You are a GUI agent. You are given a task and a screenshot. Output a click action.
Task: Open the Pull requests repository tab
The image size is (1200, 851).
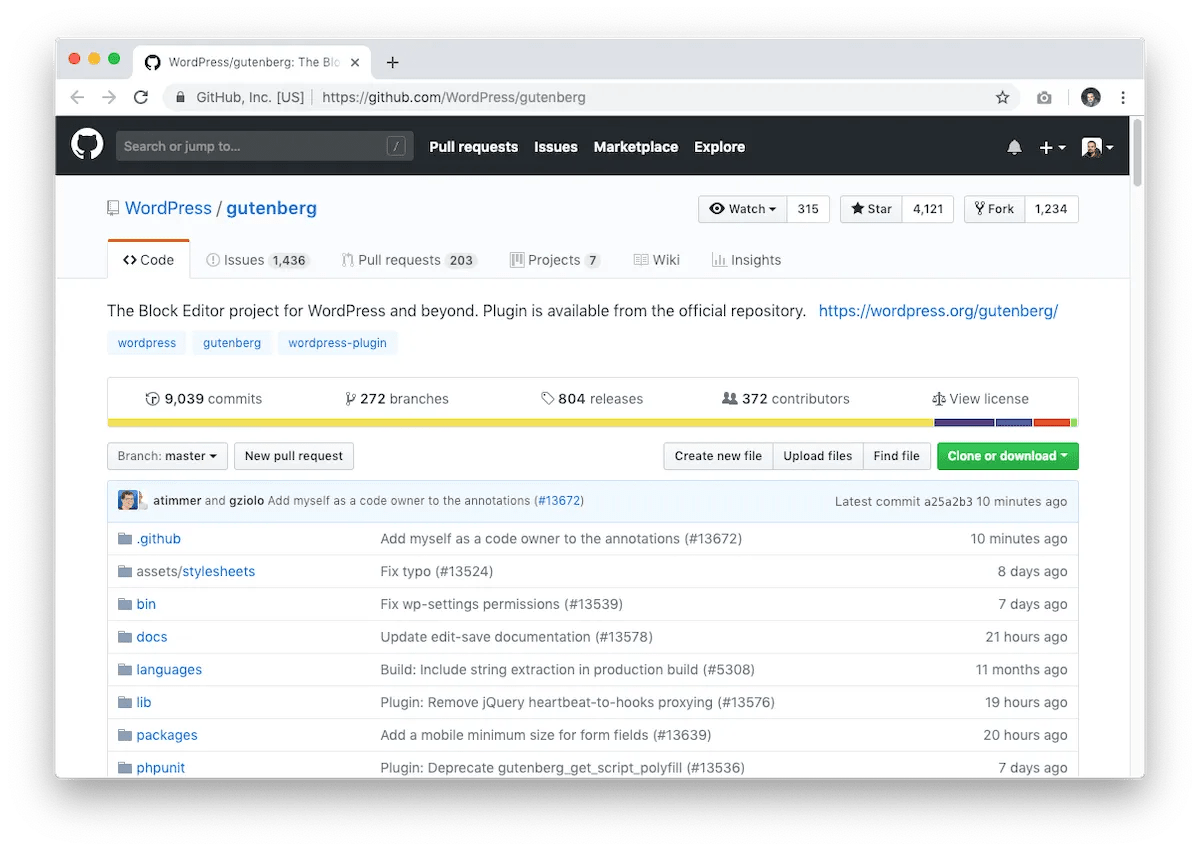point(408,260)
